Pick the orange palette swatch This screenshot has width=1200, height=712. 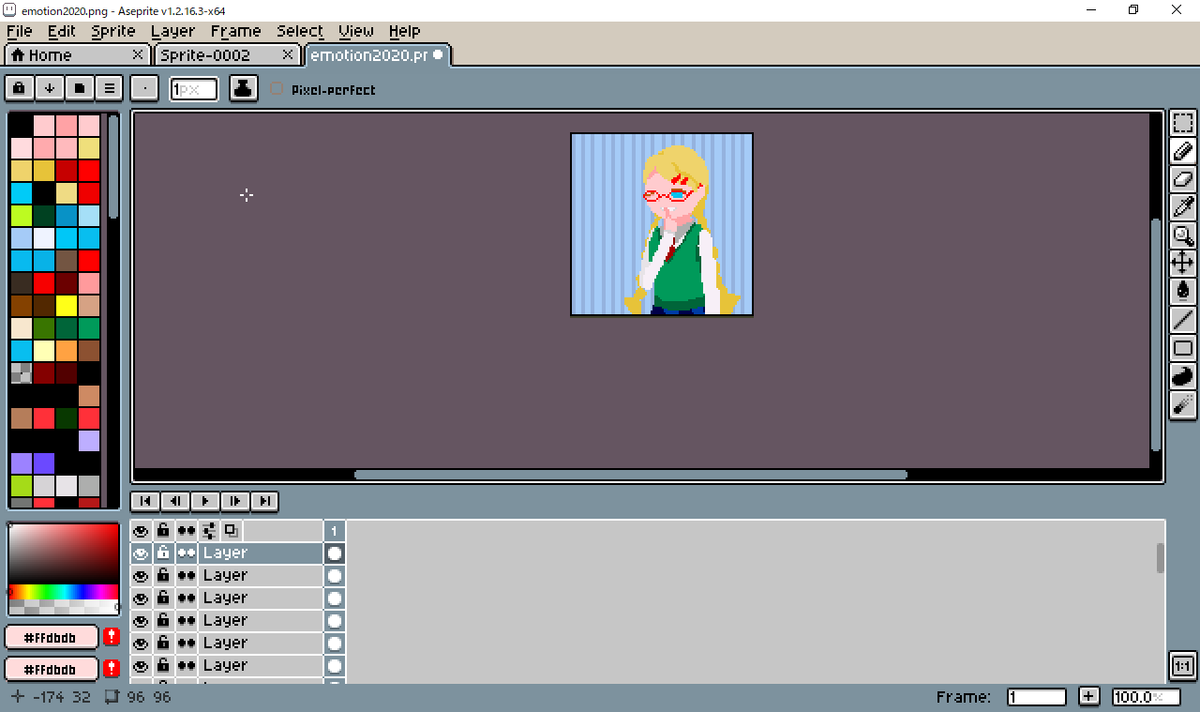tap(66, 350)
